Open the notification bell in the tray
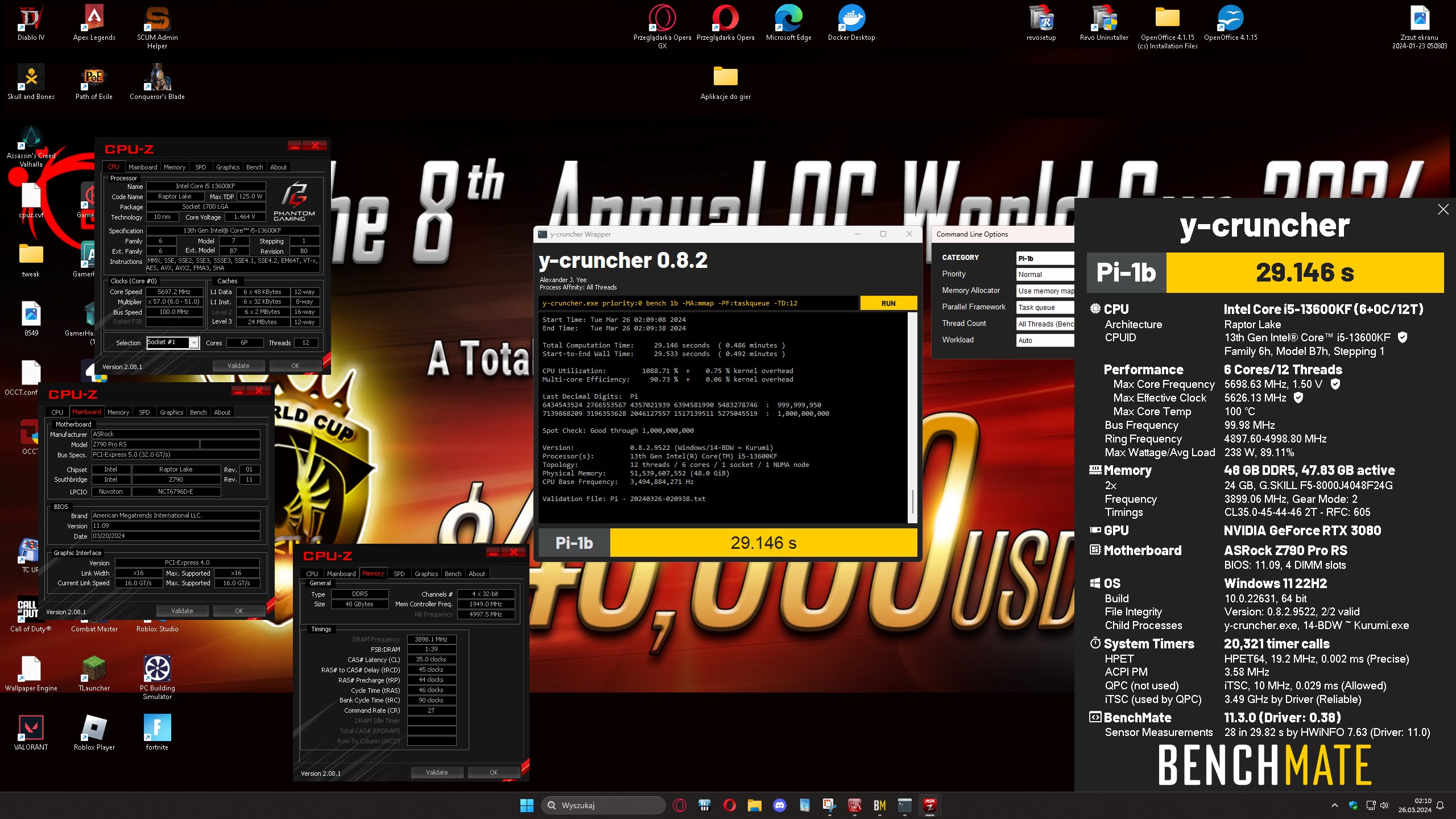The width and height of the screenshot is (1456, 819). click(x=1440, y=805)
